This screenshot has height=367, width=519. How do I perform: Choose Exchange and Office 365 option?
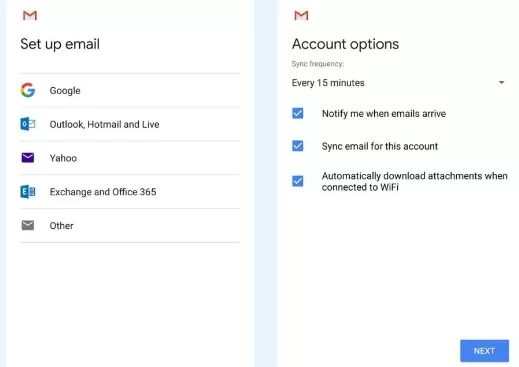pyautogui.click(x=130, y=192)
